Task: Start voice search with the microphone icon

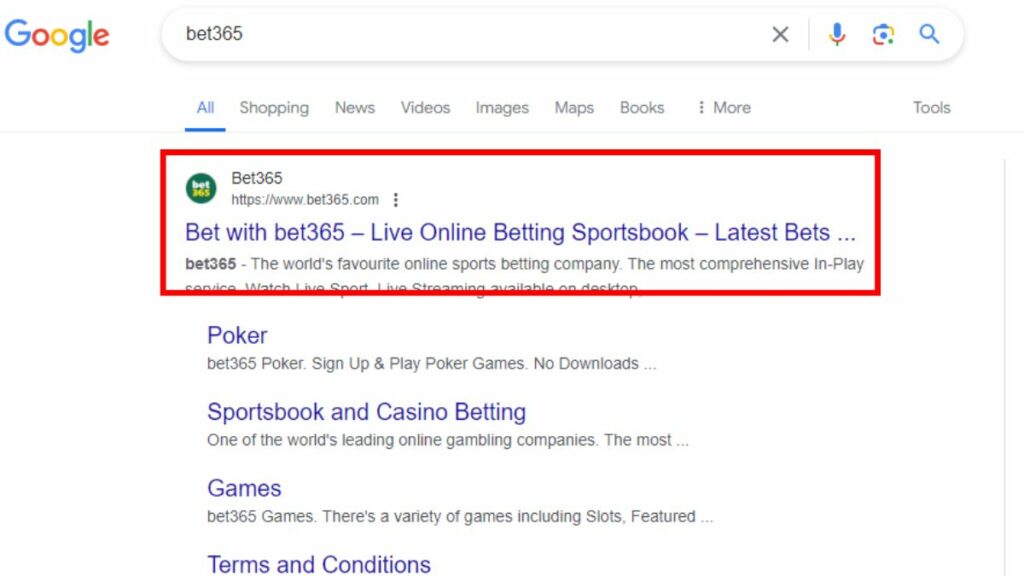Action: pos(837,34)
